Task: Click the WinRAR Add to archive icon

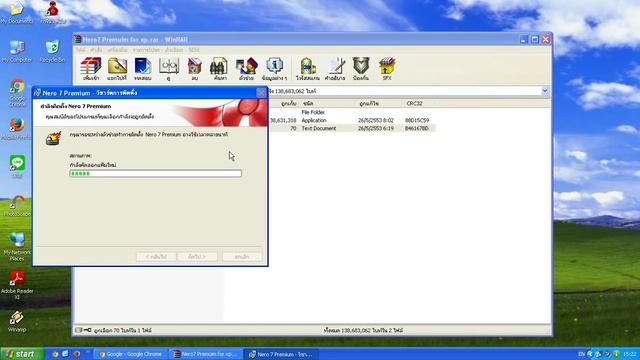Action: (x=91, y=68)
